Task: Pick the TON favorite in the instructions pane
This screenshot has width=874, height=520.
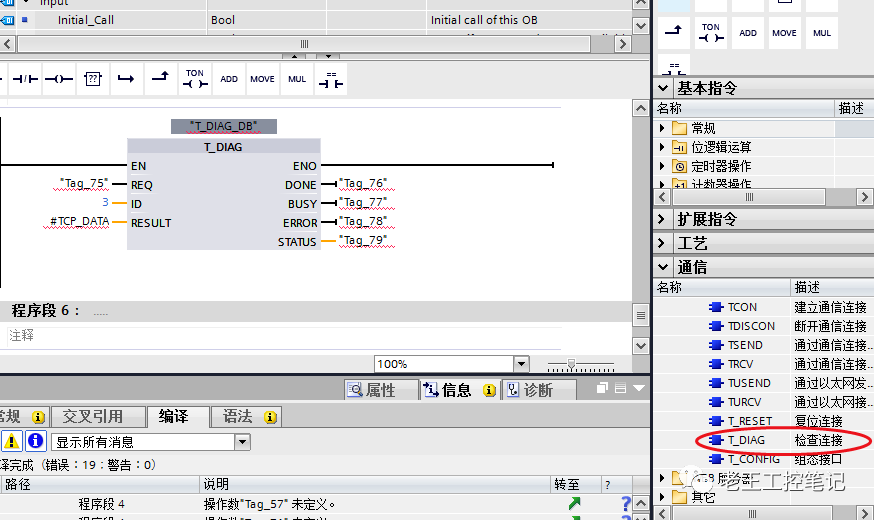Action: (711, 32)
